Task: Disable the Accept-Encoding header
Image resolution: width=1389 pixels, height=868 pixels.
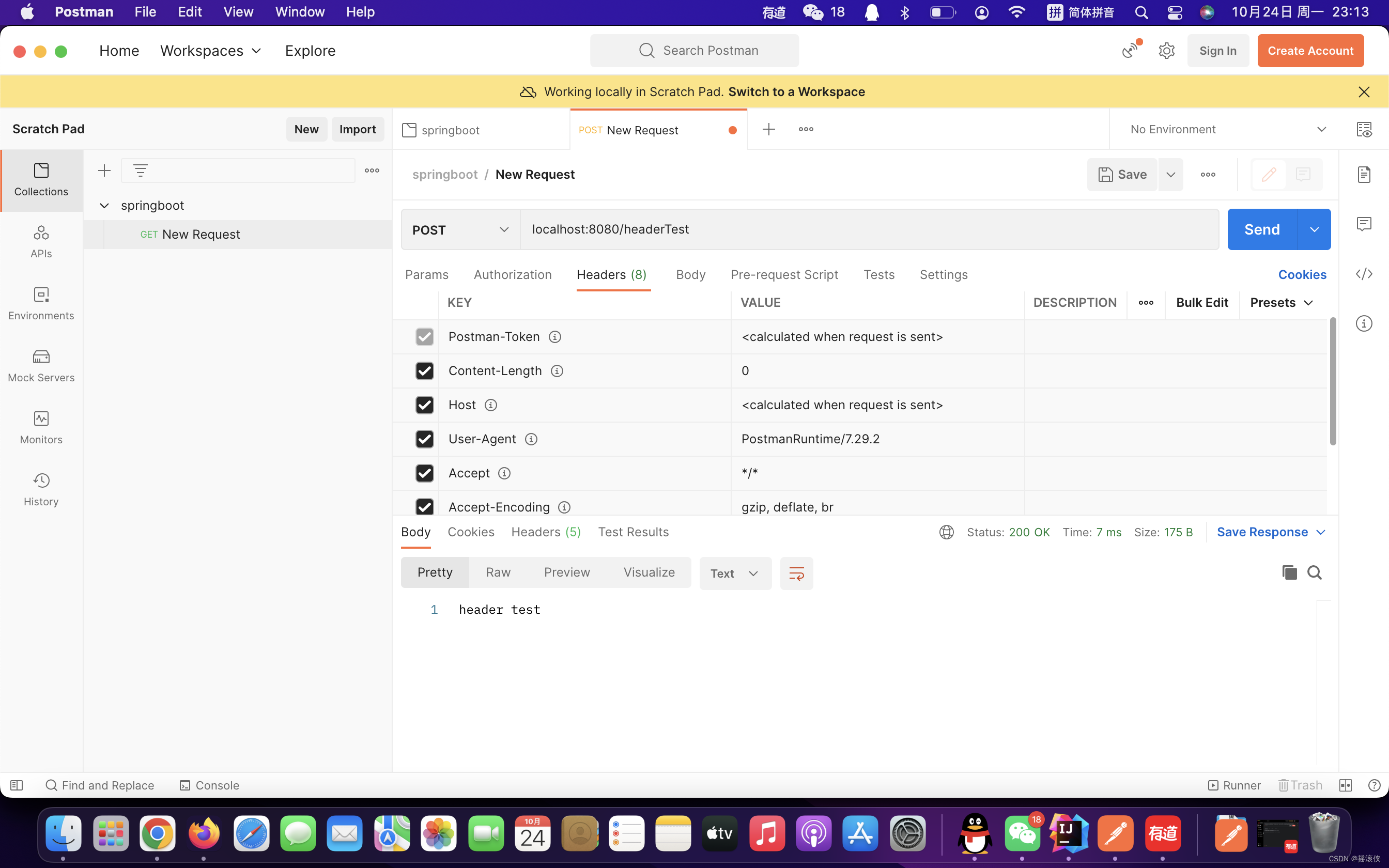Action: click(424, 506)
